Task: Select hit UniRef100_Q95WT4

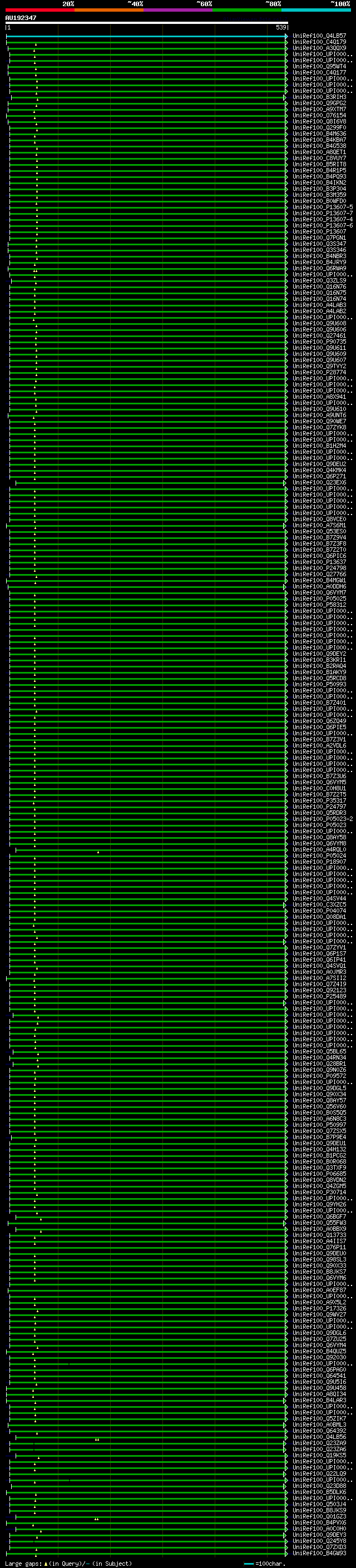Action: tap(319, 66)
